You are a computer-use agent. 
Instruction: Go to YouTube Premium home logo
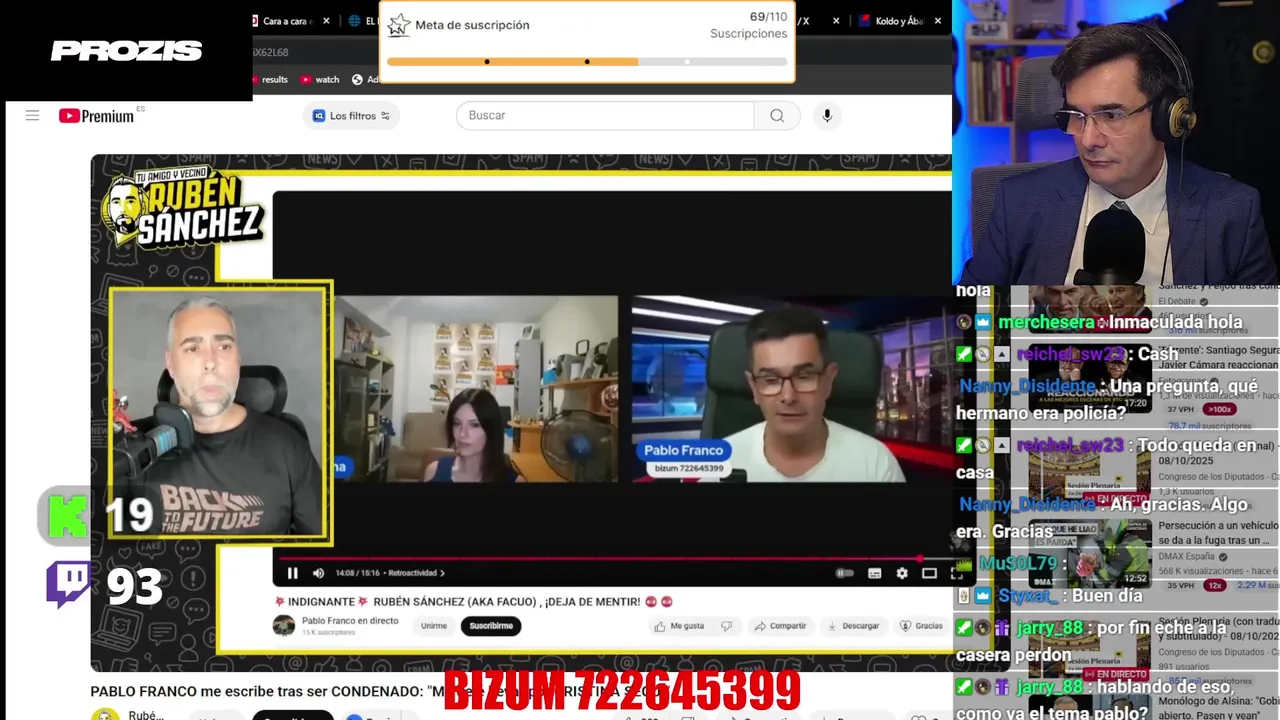[x=98, y=116]
